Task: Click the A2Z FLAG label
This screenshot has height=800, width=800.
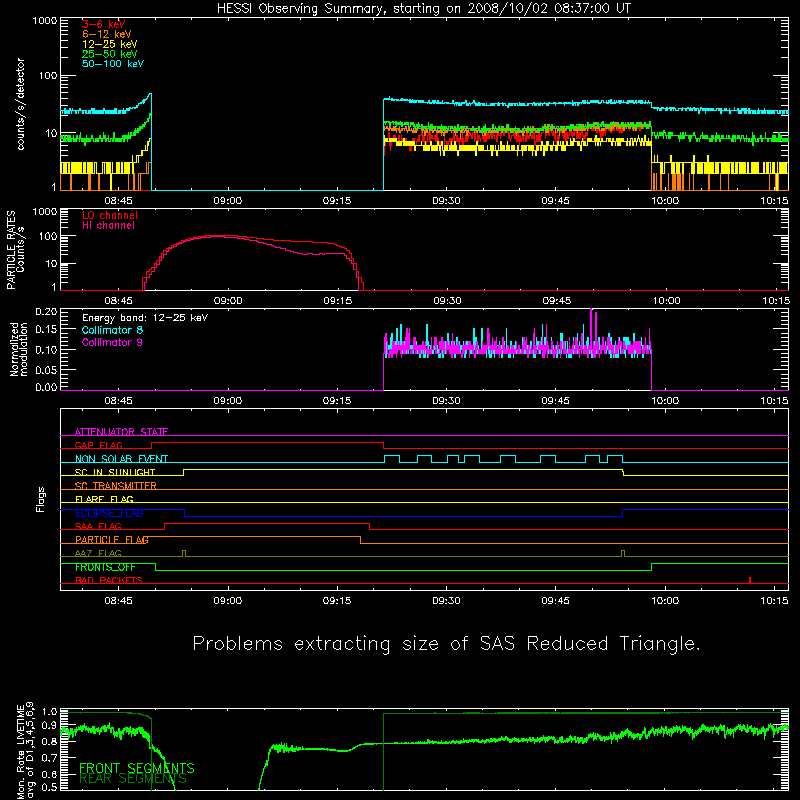Action: coord(98,553)
